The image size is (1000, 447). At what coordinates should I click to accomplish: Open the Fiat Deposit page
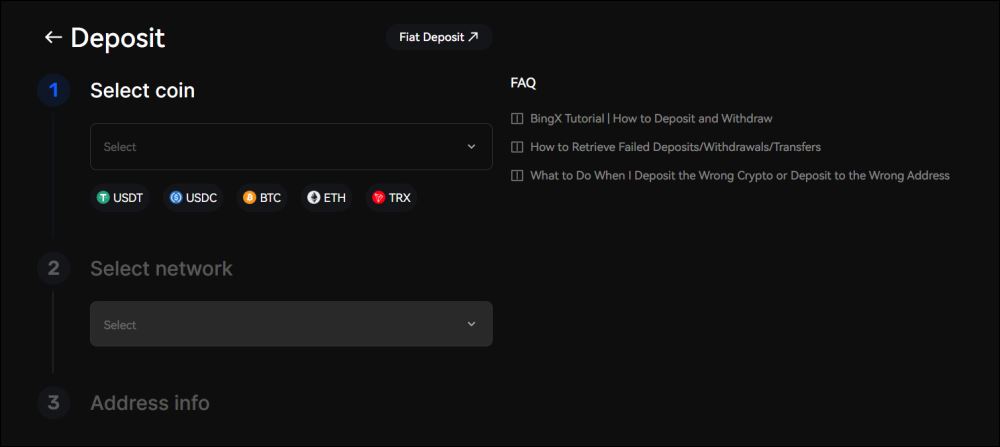point(439,37)
